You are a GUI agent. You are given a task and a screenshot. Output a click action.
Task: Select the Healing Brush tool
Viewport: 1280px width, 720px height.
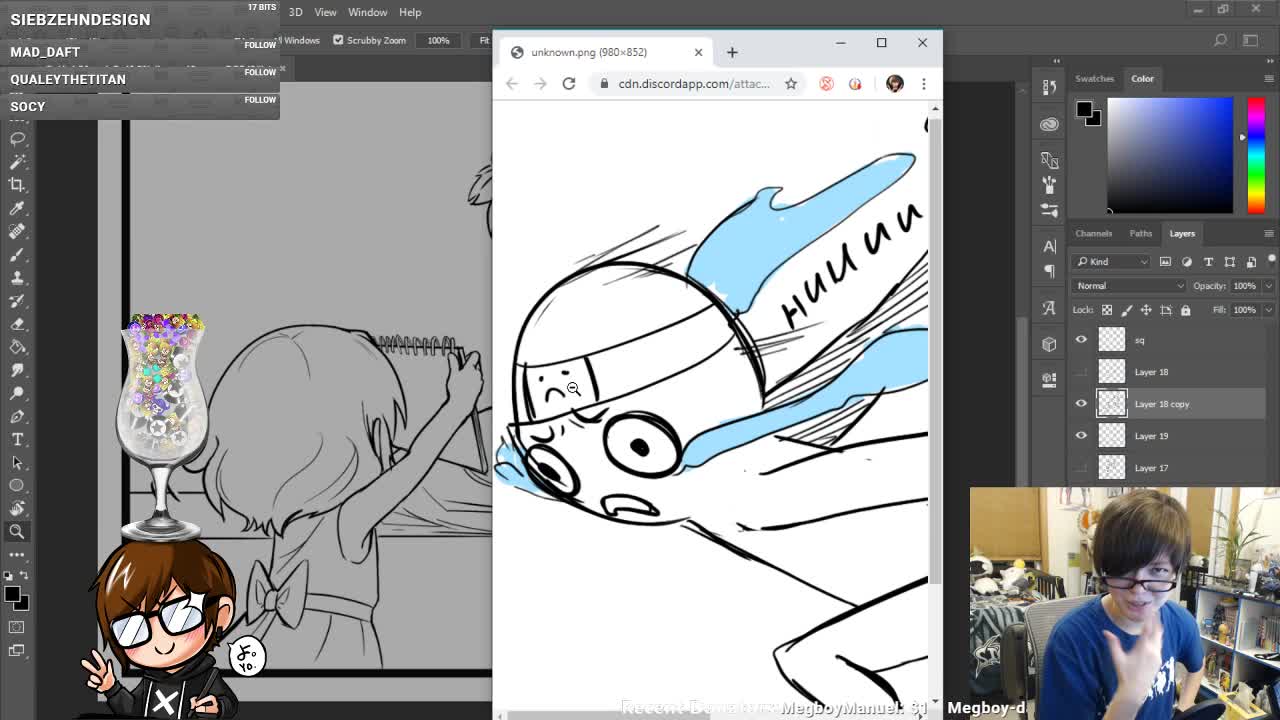point(17,231)
